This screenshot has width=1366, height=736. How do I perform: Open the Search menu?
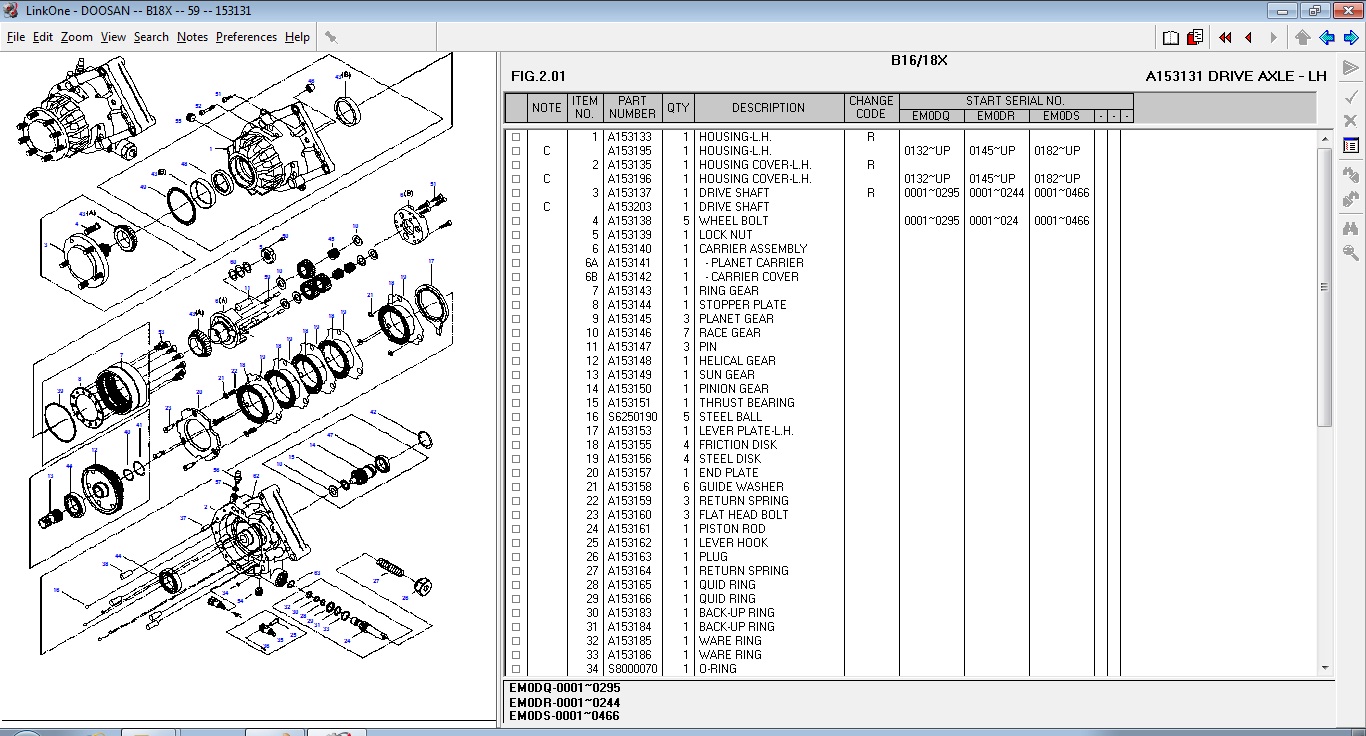click(151, 37)
